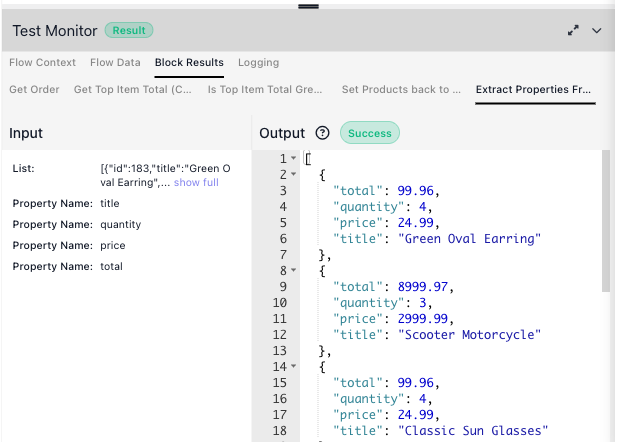Switch to the Flow Data tab
Image resolution: width=617 pixels, height=442 pixels.
click(x=115, y=63)
